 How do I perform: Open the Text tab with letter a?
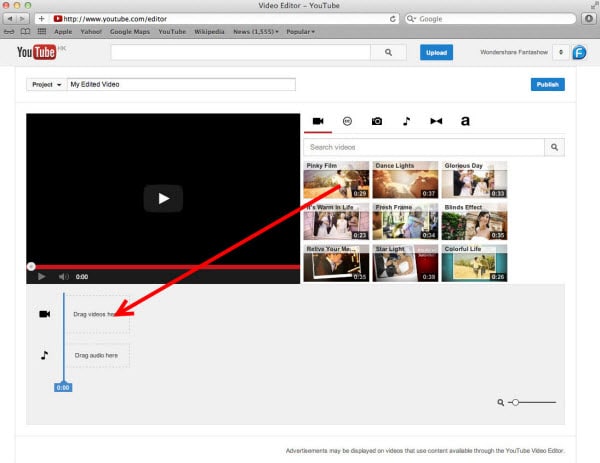point(465,121)
